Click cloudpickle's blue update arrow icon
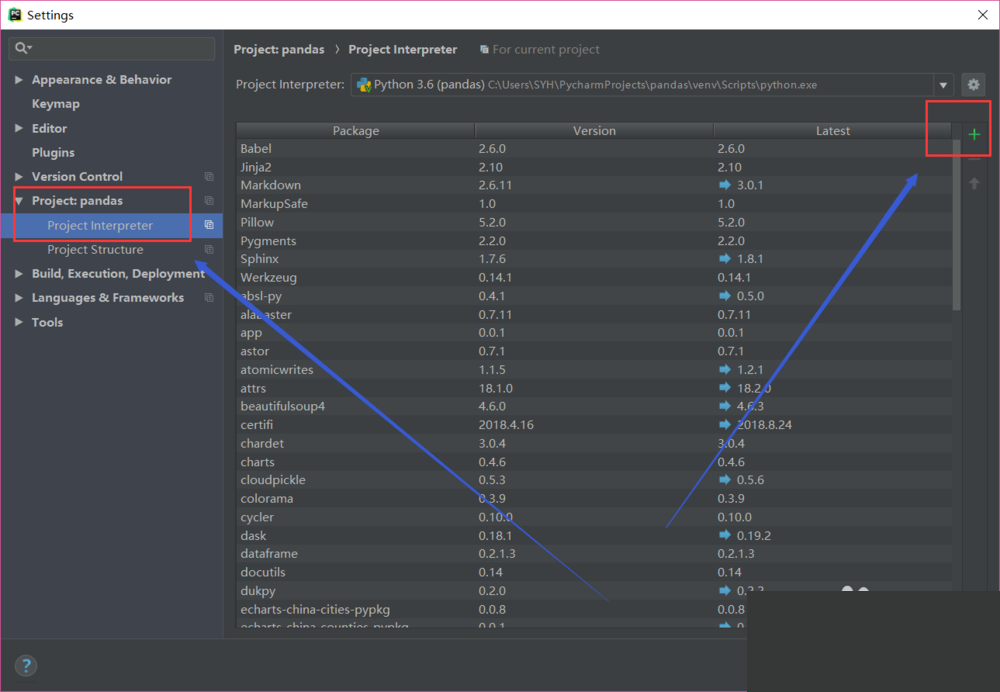 (724, 480)
